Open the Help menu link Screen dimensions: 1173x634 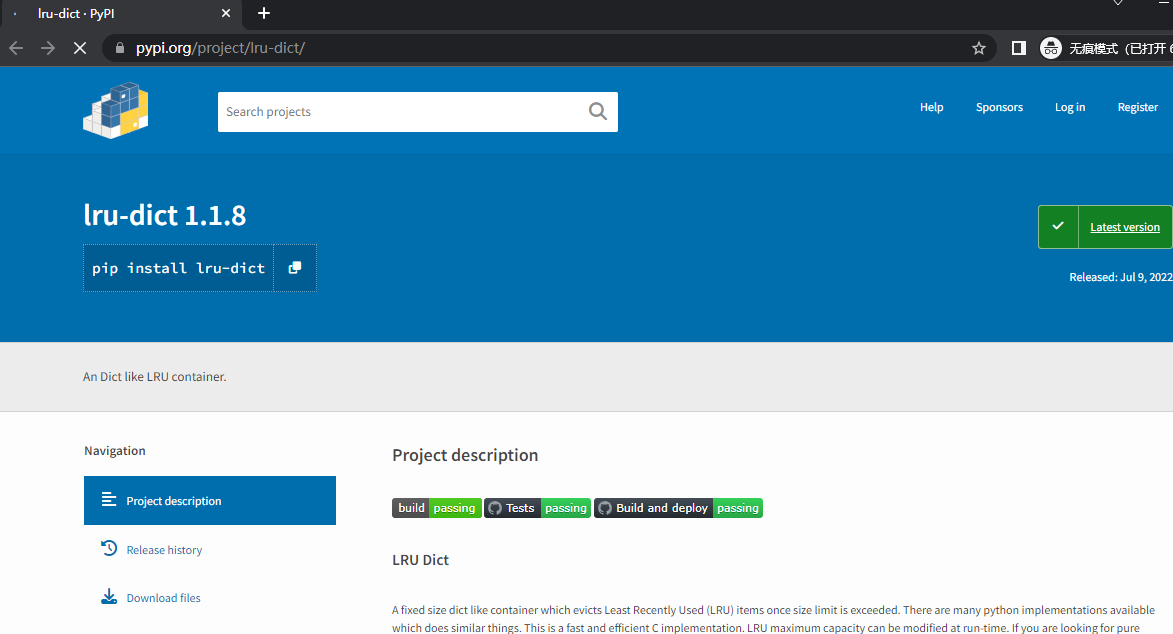[x=931, y=107]
